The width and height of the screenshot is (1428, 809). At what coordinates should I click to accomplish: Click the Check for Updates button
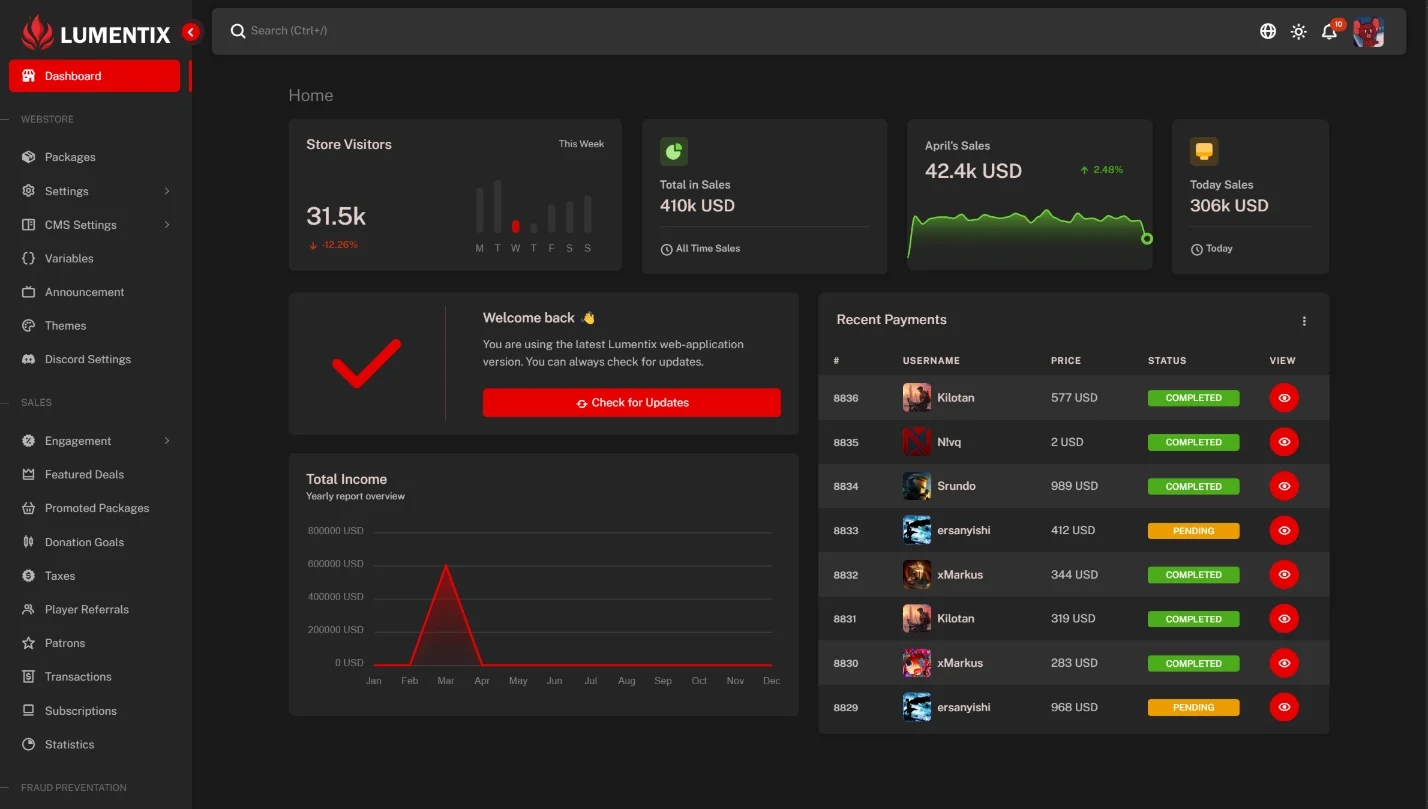[632, 403]
